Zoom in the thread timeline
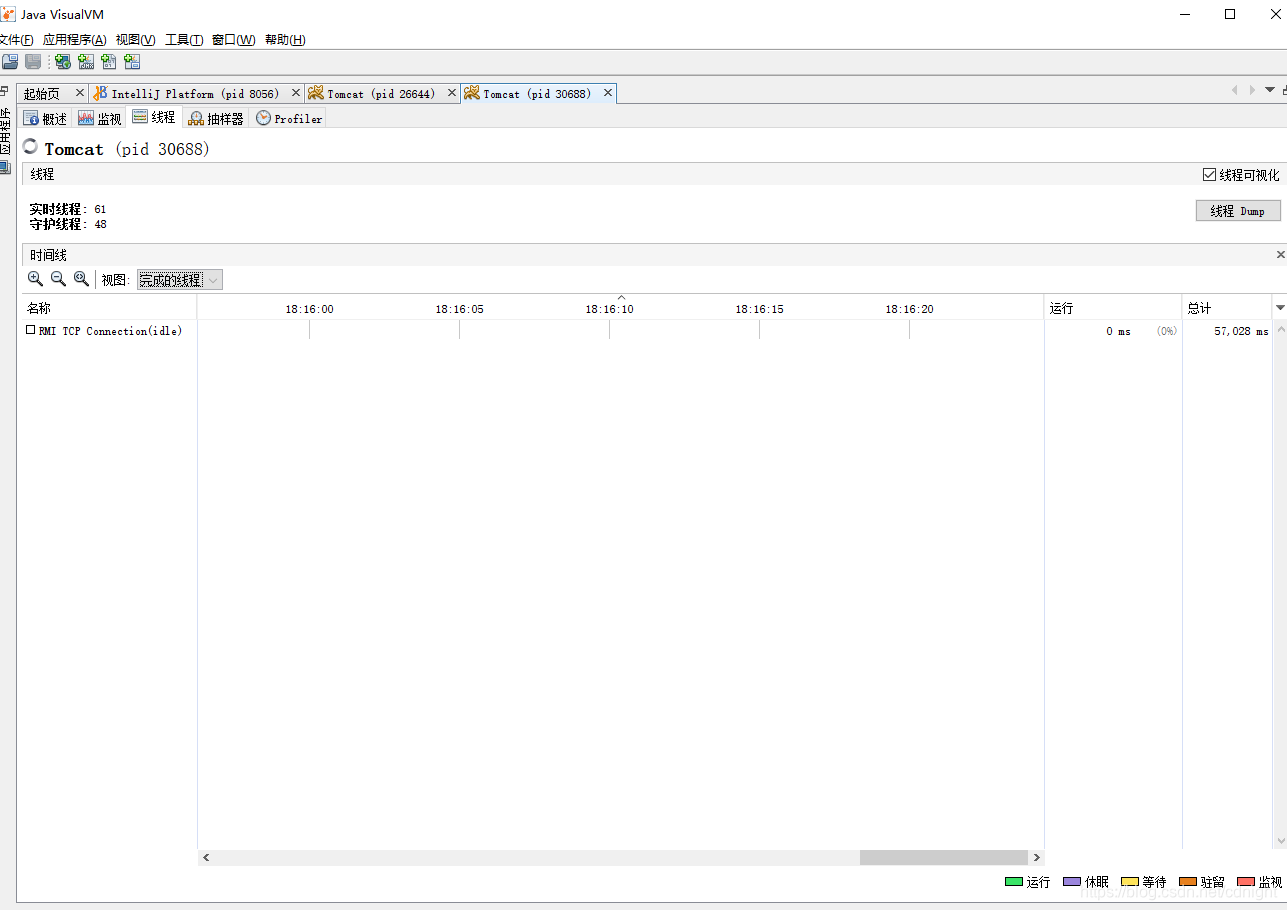 (x=35, y=279)
